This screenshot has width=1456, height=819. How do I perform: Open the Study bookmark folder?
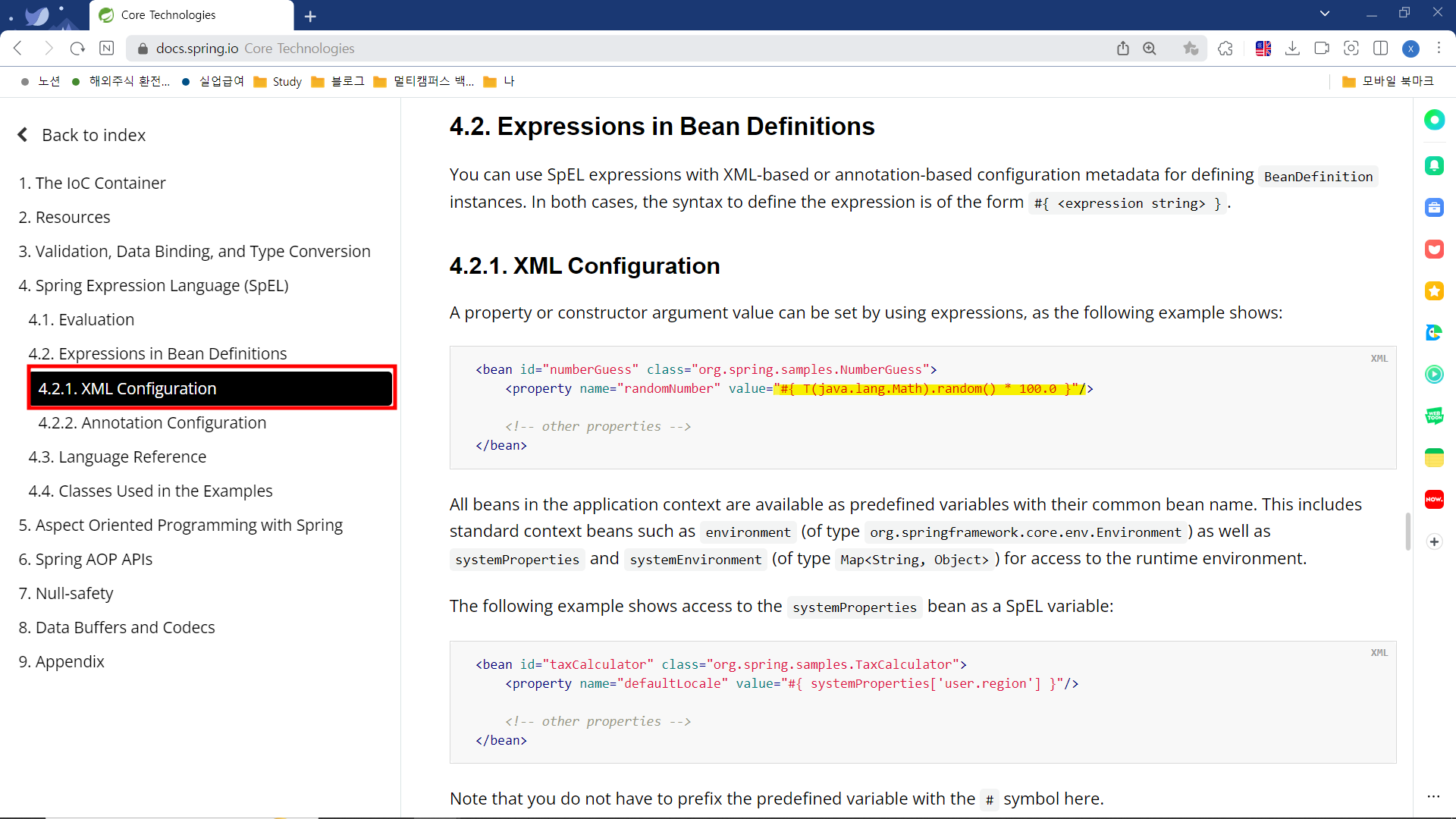pos(278,81)
